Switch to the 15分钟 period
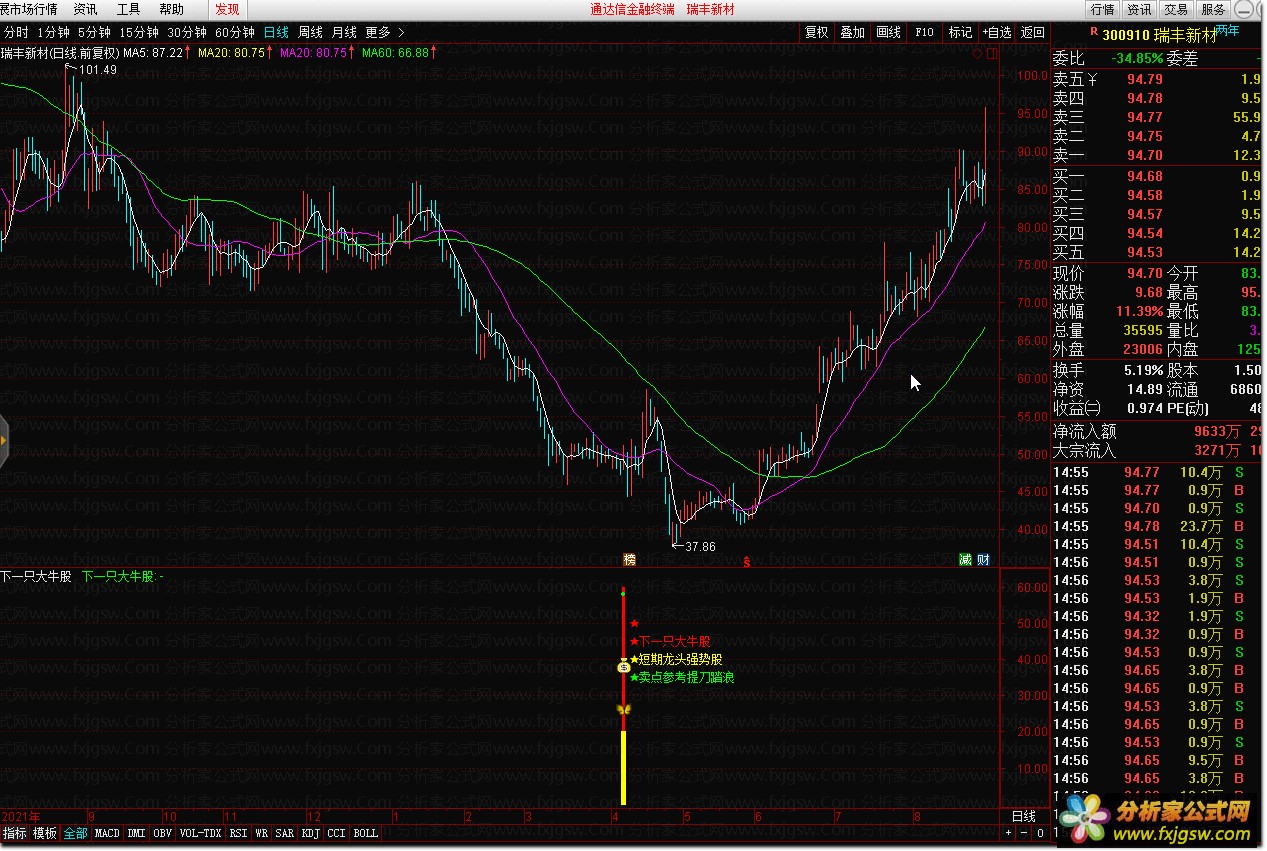This screenshot has height=851, width=1267. (x=140, y=32)
